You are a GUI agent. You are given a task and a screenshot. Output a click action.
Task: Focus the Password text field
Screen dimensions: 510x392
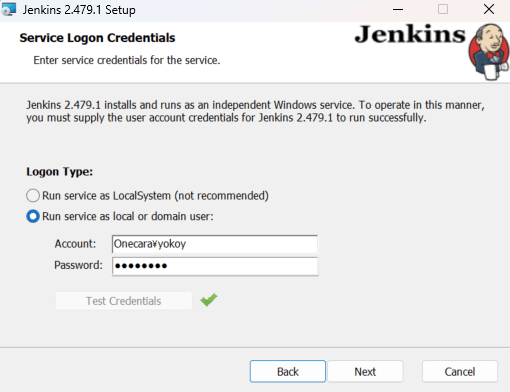pyautogui.click(x=215, y=266)
